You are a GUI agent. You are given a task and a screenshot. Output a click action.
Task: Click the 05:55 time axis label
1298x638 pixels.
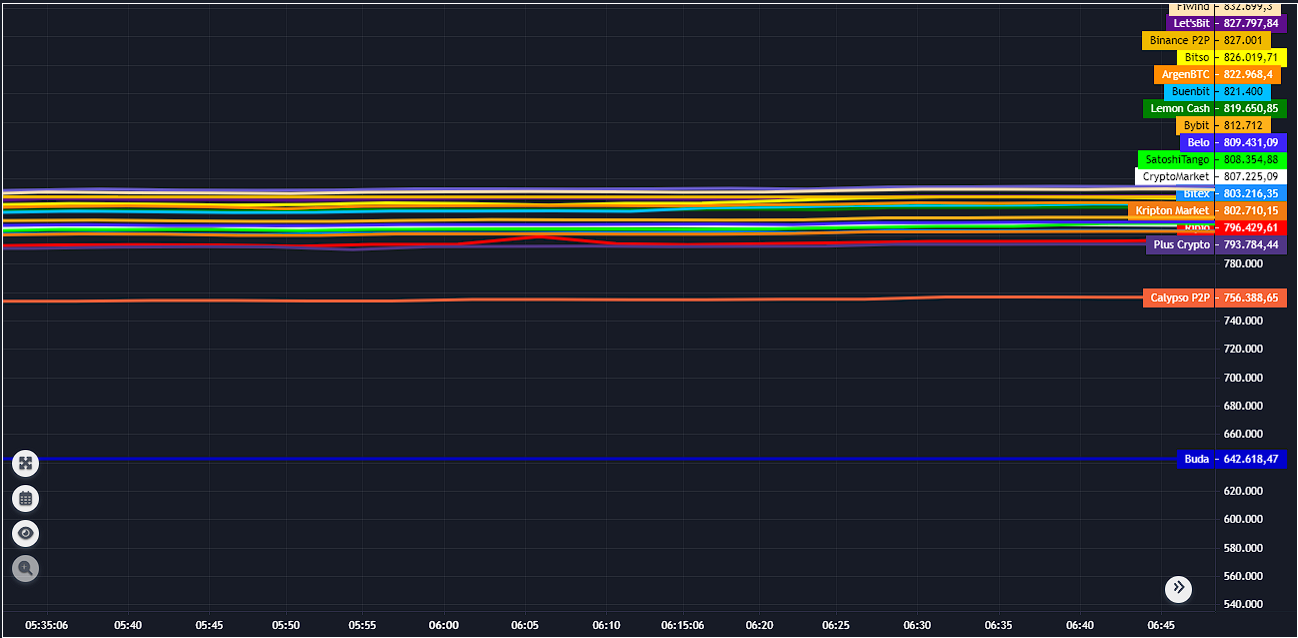pos(362,625)
